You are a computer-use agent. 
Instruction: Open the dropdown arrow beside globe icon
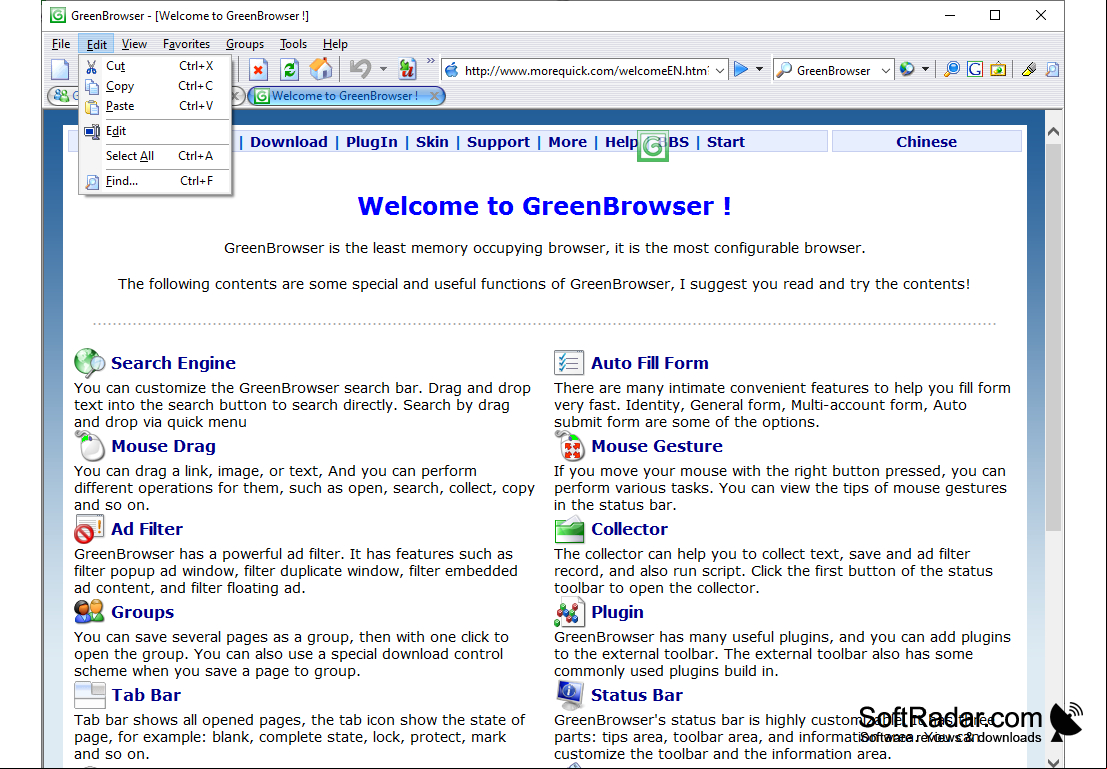pyautogui.click(x=925, y=69)
